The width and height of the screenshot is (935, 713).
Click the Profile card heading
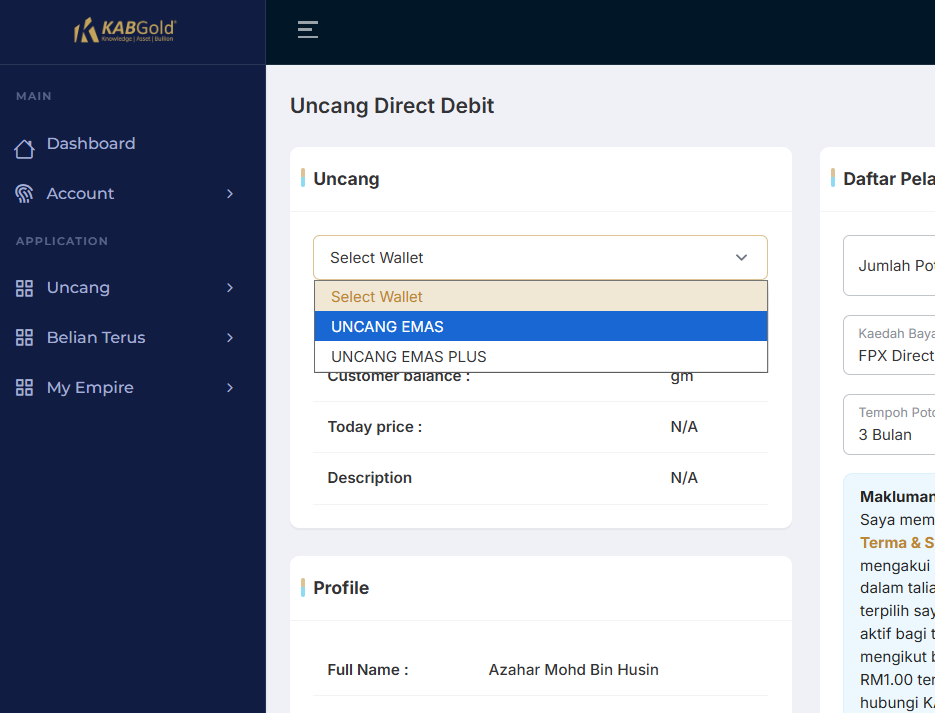click(341, 588)
